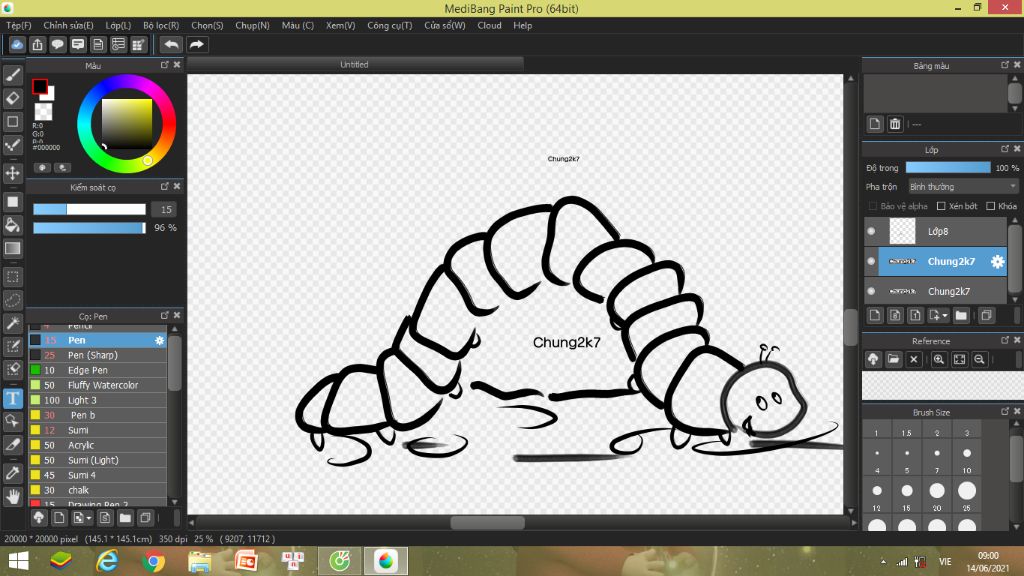1024x576 pixels.
Task: Pick the chalk brush
Action: pos(98,490)
